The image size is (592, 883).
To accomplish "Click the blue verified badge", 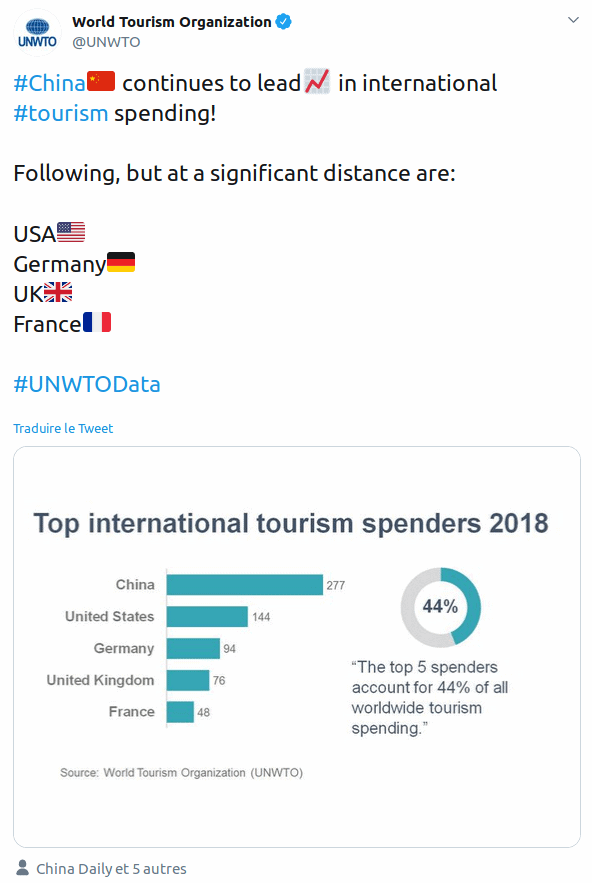I will (283, 22).
